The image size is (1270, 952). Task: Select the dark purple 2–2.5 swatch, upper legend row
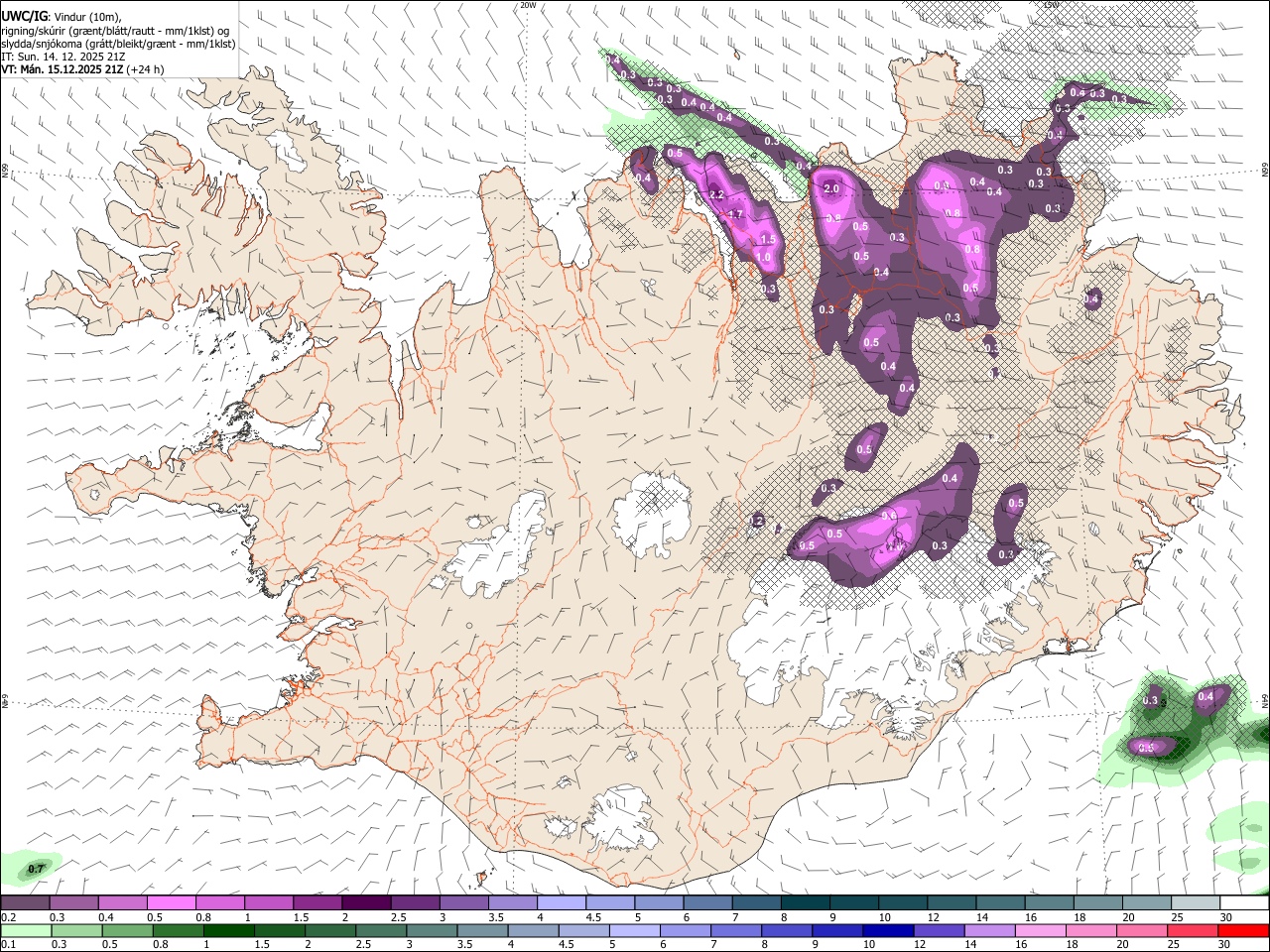[366, 903]
